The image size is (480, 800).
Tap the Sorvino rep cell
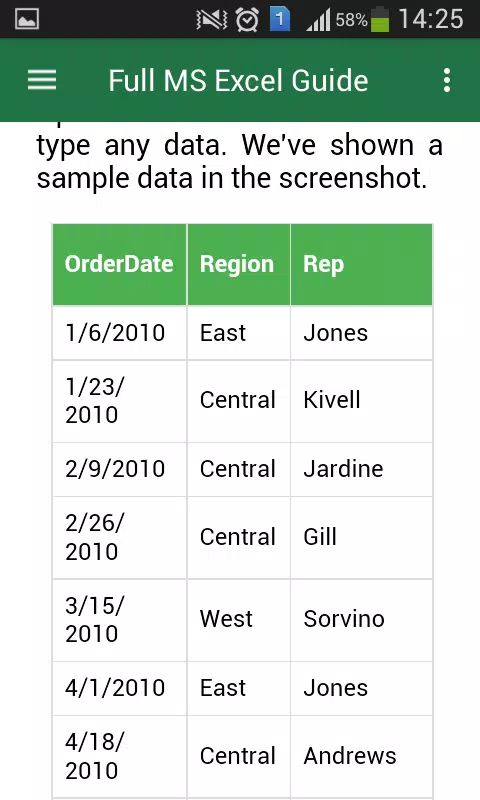[x=362, y=620]
